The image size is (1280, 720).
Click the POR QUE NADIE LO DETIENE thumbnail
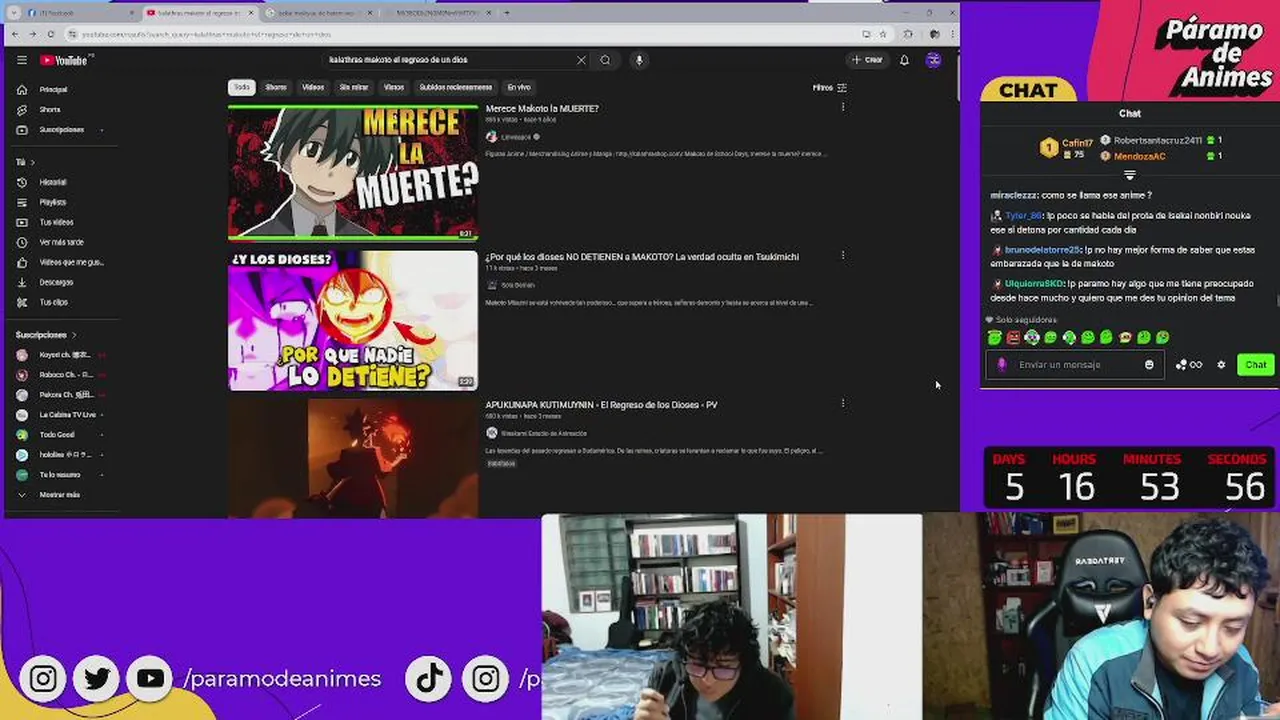point(353,320)
